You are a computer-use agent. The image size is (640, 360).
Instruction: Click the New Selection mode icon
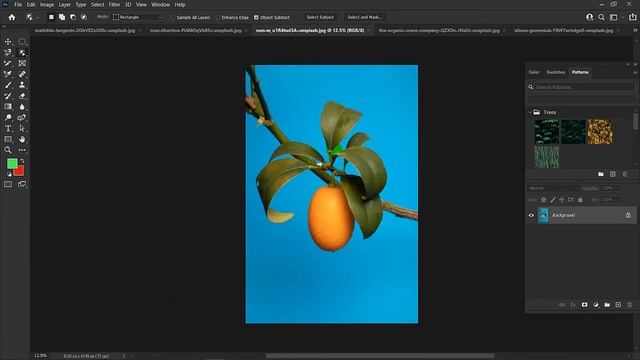click(x=51, y=17)
